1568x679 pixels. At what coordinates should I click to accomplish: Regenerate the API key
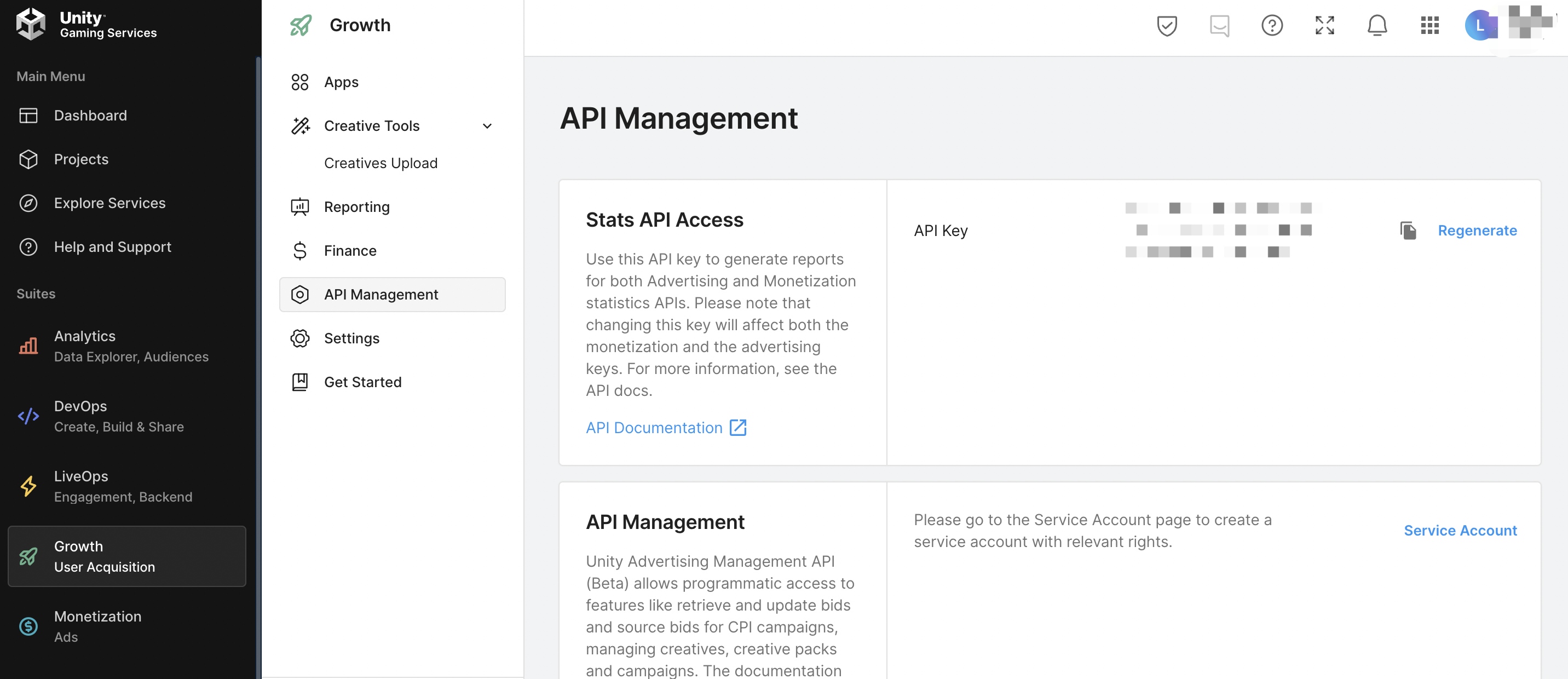click(1477, 231)
